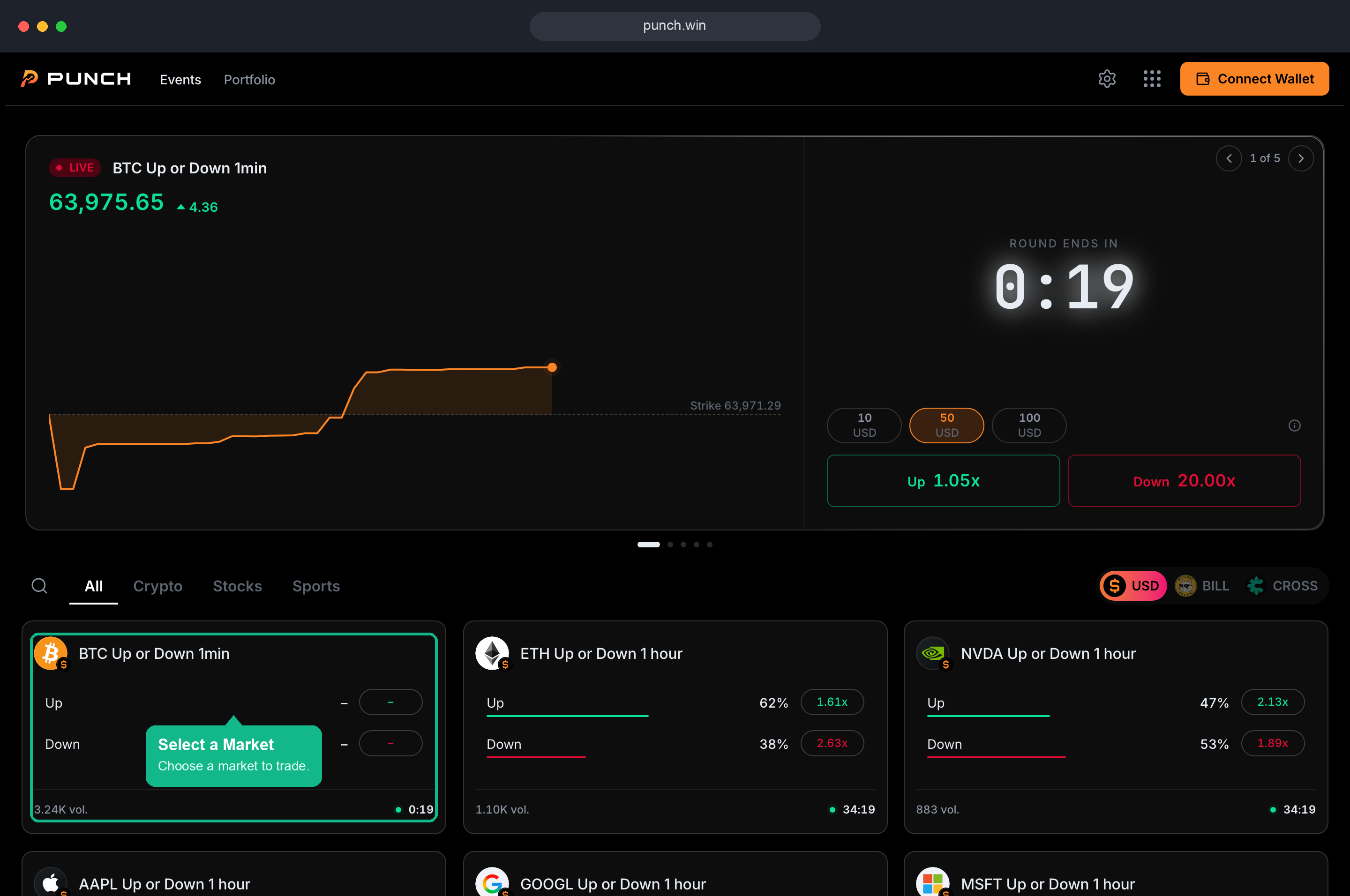The image size is (1350, 896).
Task: Click the browser address bar punch.win
Action: (x=675, y=26)
